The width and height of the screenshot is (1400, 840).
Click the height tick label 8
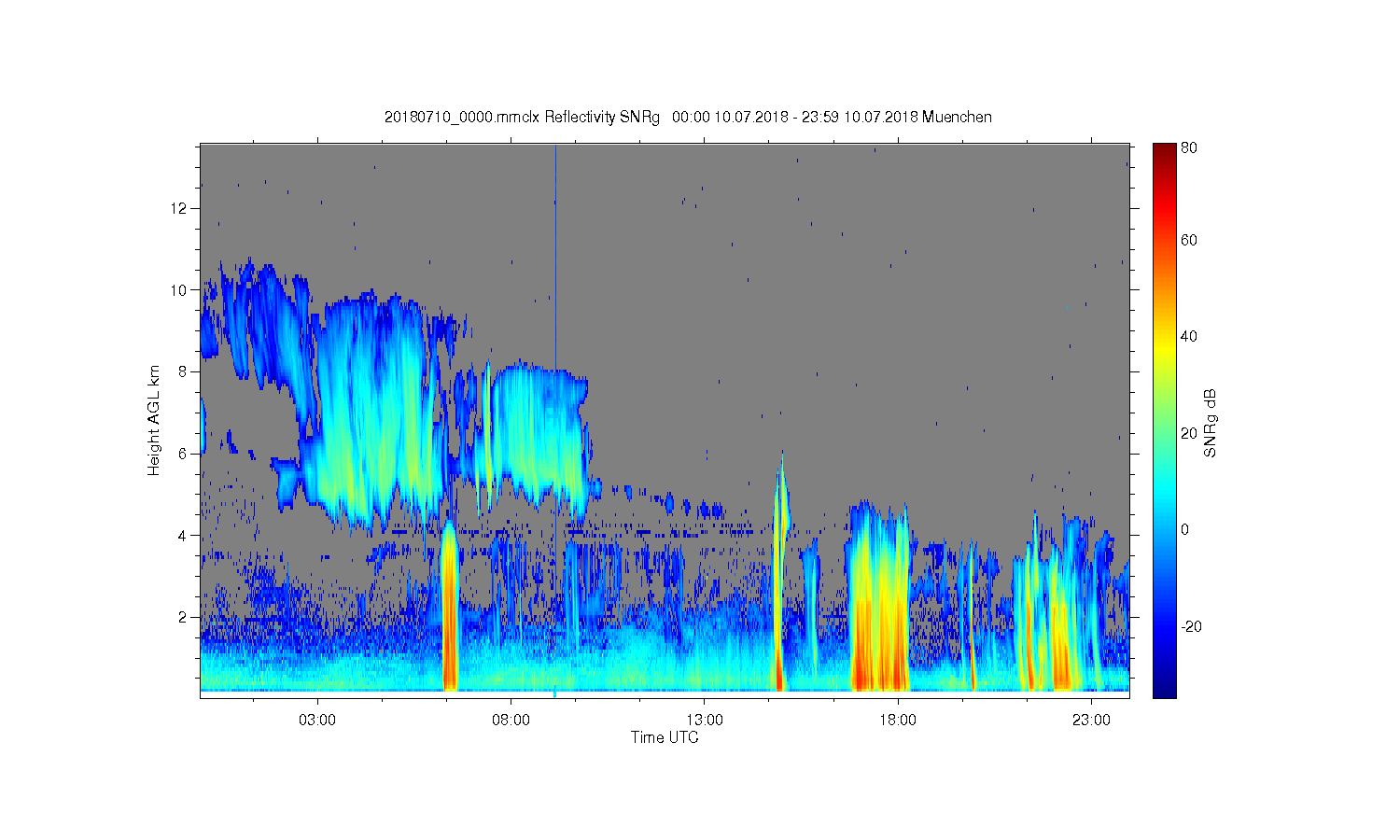tap(184, 371)
